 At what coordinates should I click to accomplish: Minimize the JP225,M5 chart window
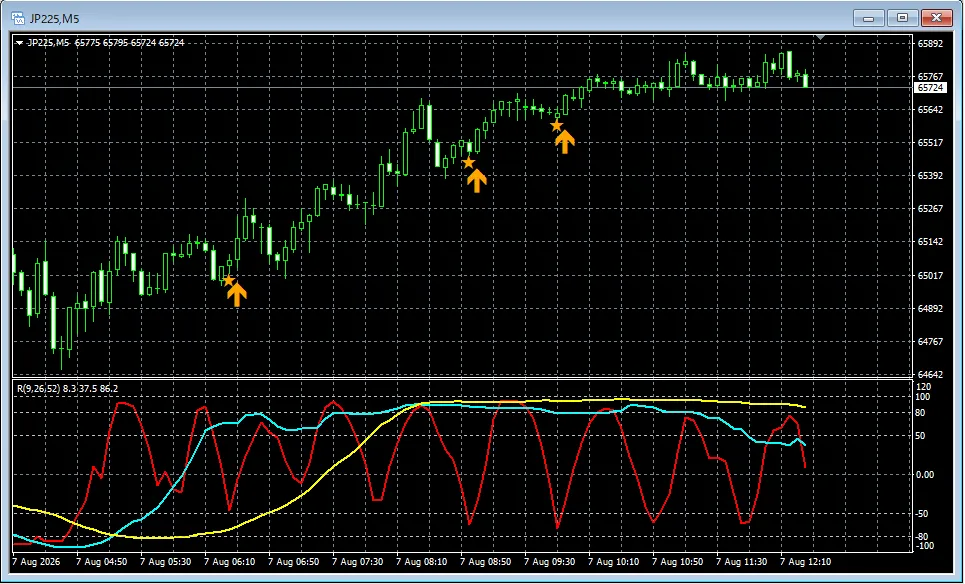point(869,18)
